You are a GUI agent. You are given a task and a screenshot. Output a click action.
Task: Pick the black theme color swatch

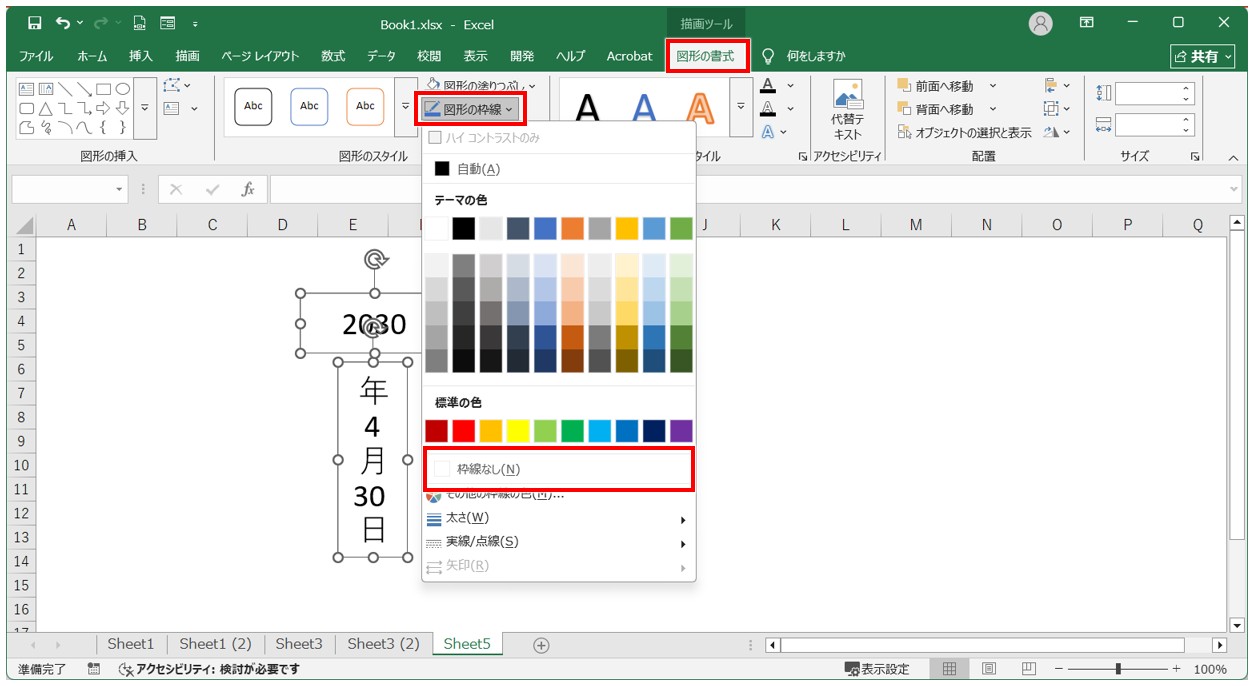tap(463, 229)
